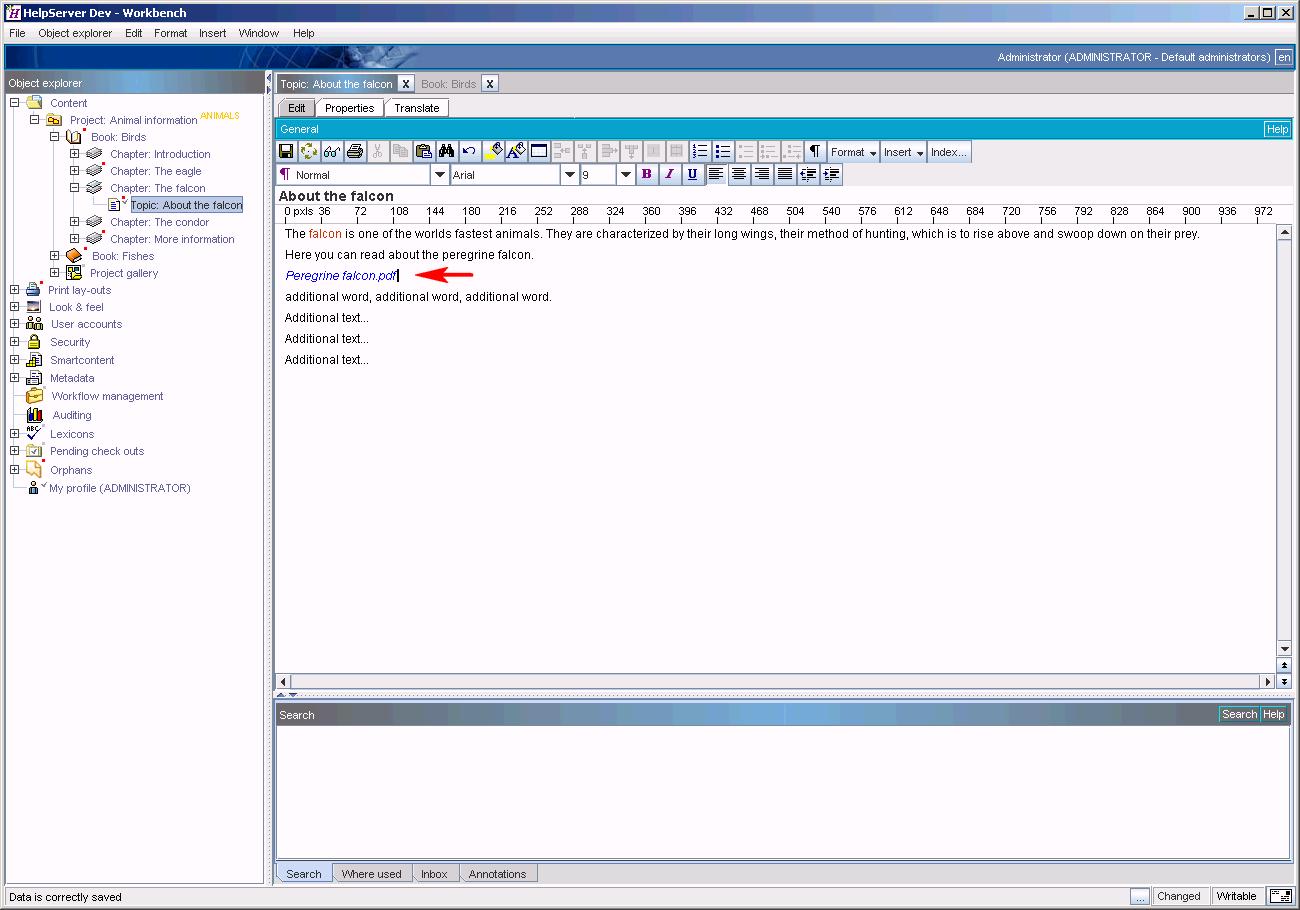The image size is (1300, 910).
Task: Align paragraph text to the right
Action: 762,174
